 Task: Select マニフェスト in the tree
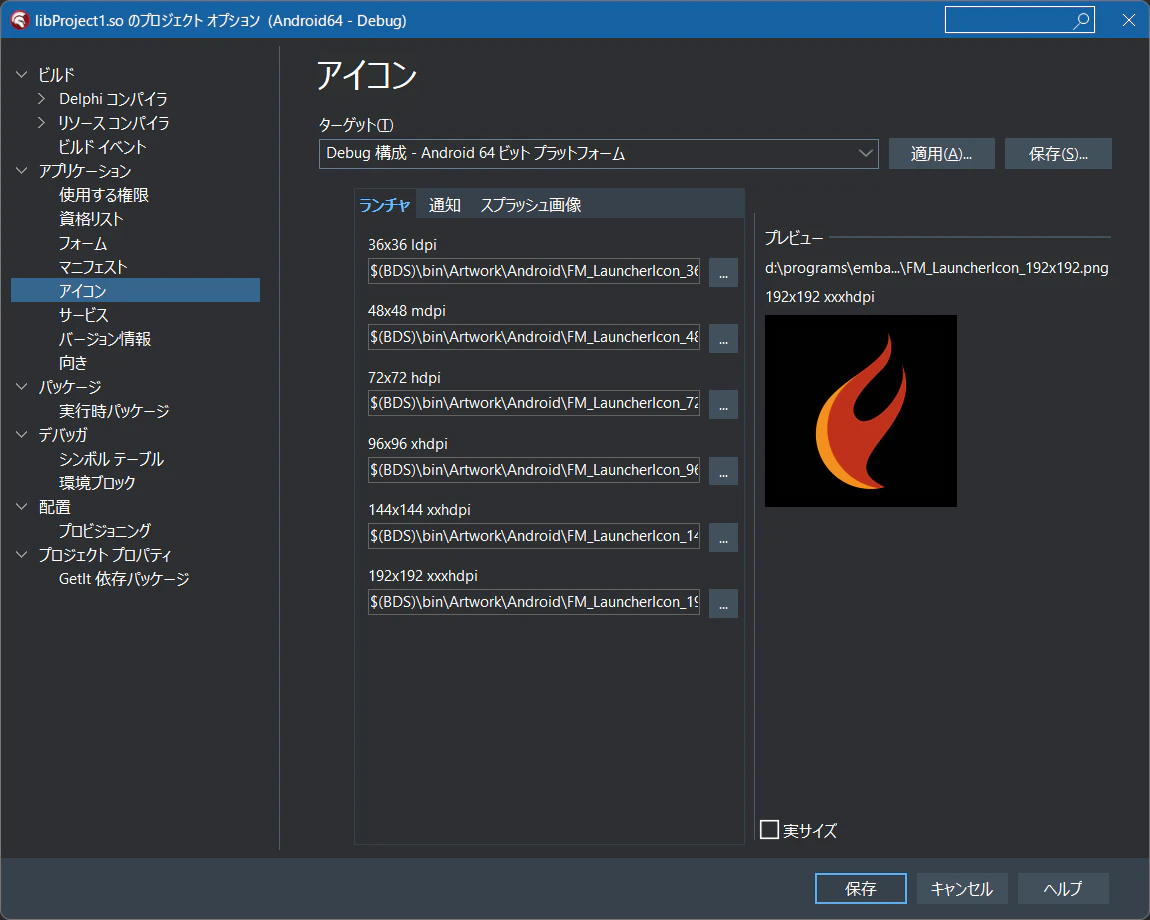(93, 266)
